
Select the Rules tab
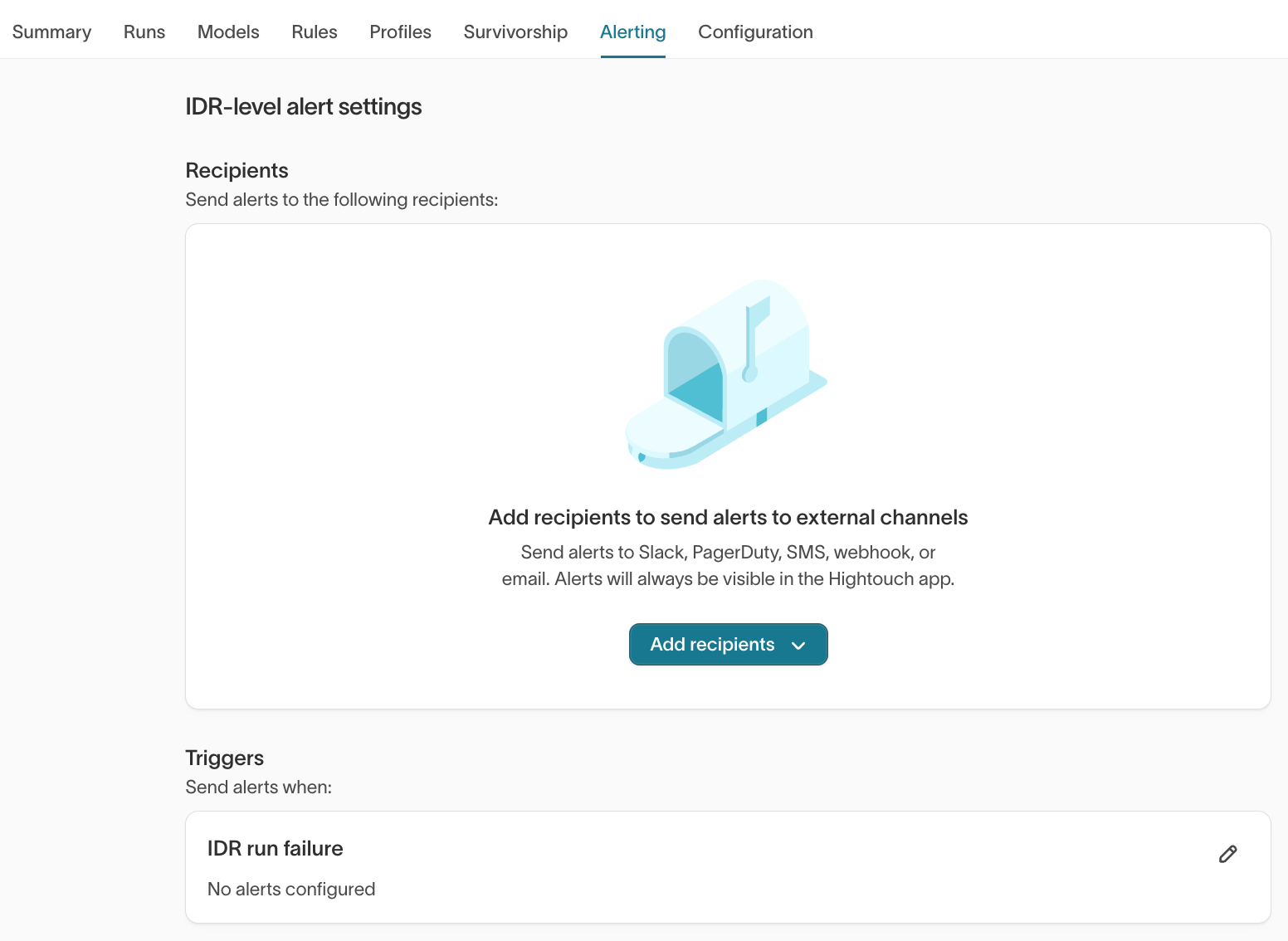(x=315, y=32)
